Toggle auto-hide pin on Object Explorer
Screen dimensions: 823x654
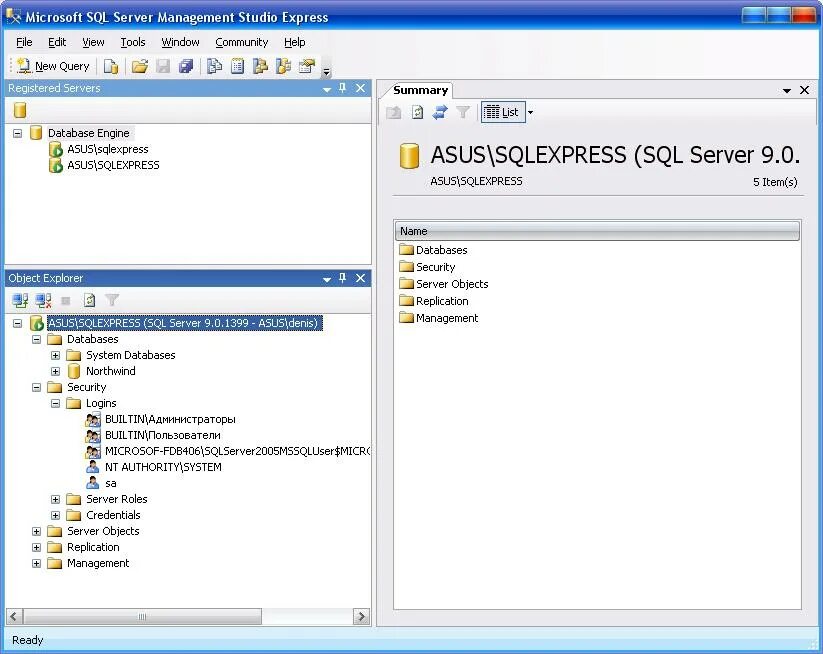click(343, 278)
